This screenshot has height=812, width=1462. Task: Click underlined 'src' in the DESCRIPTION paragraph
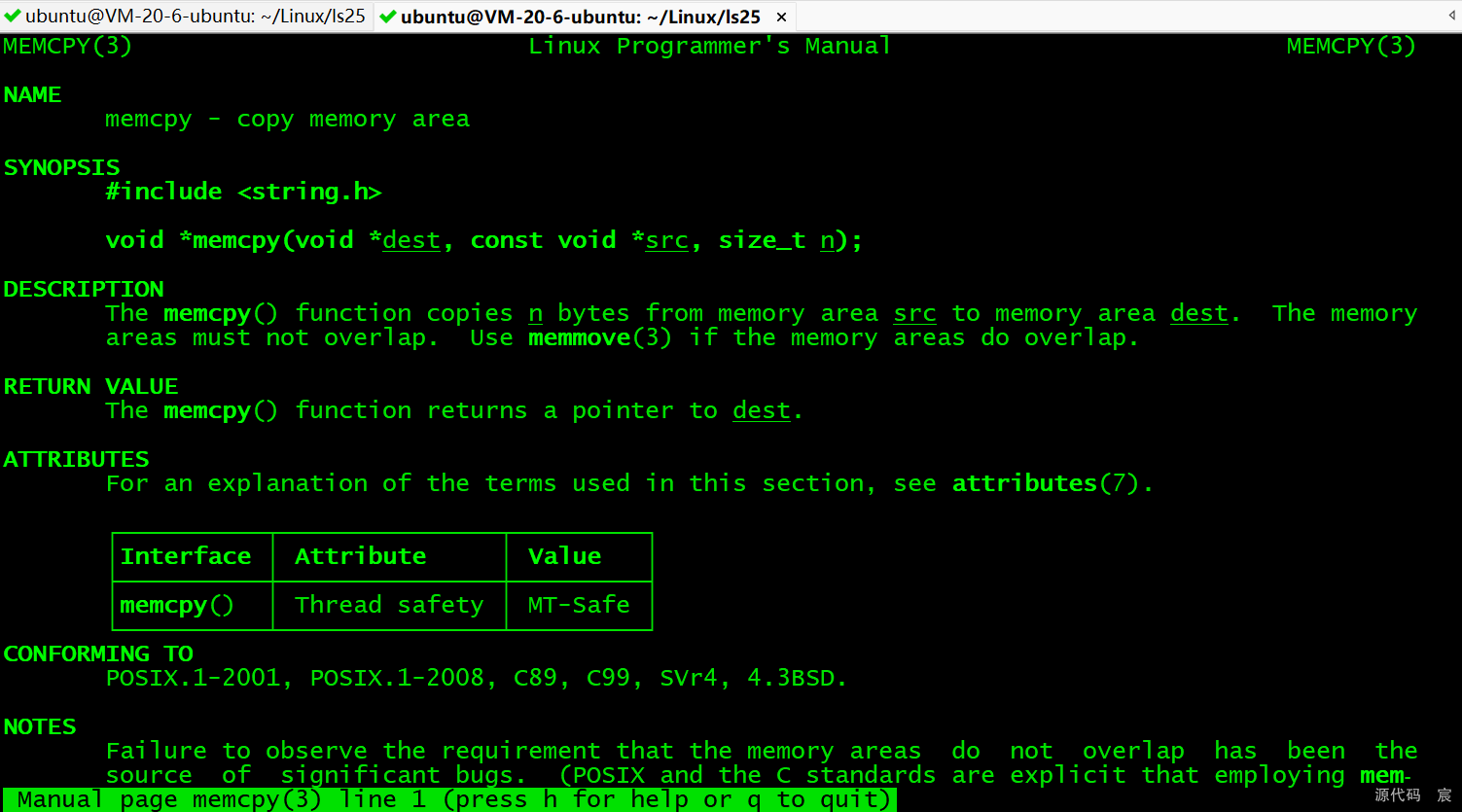914,313
